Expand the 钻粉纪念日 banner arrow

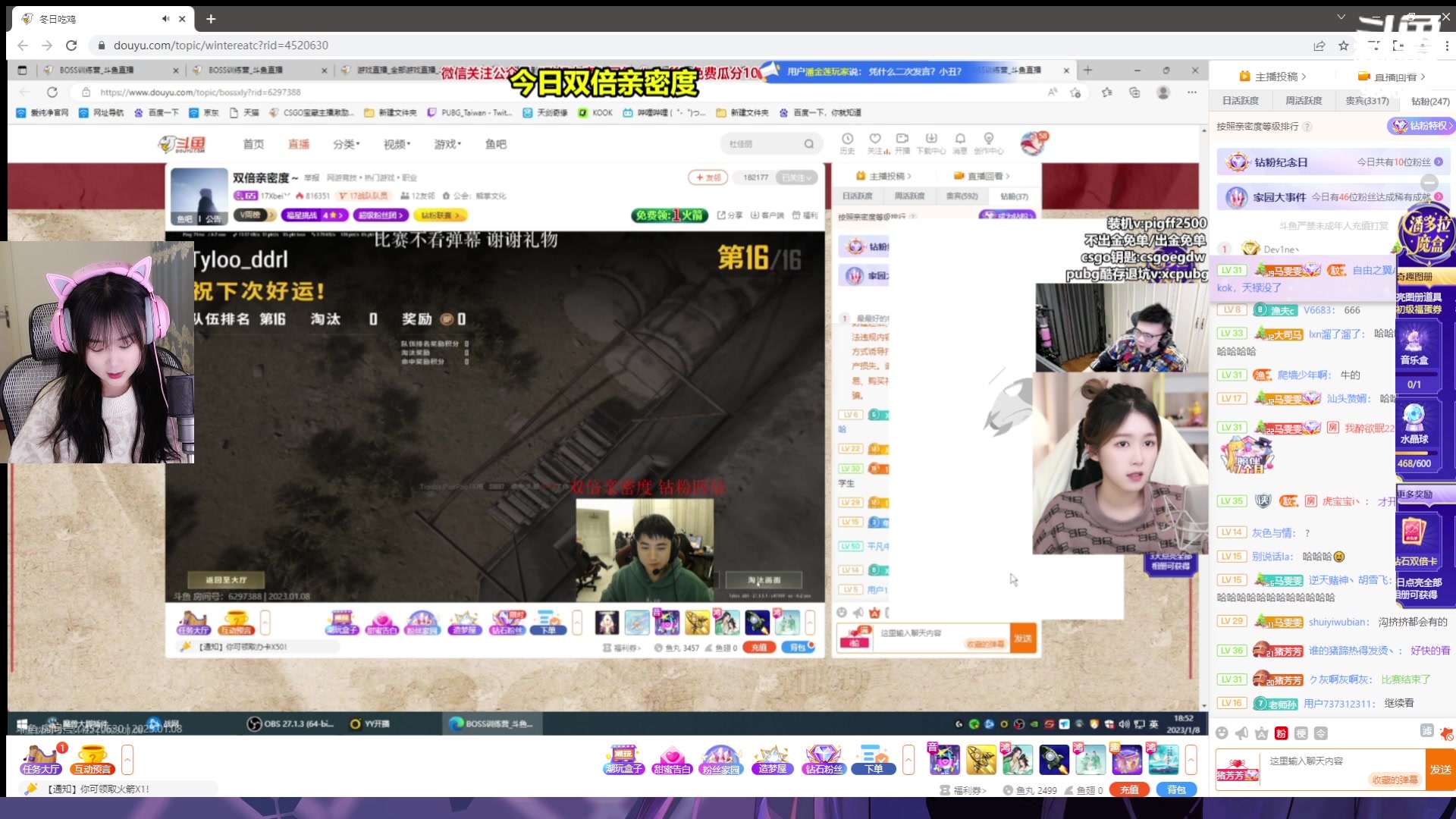click(1438, 162)
